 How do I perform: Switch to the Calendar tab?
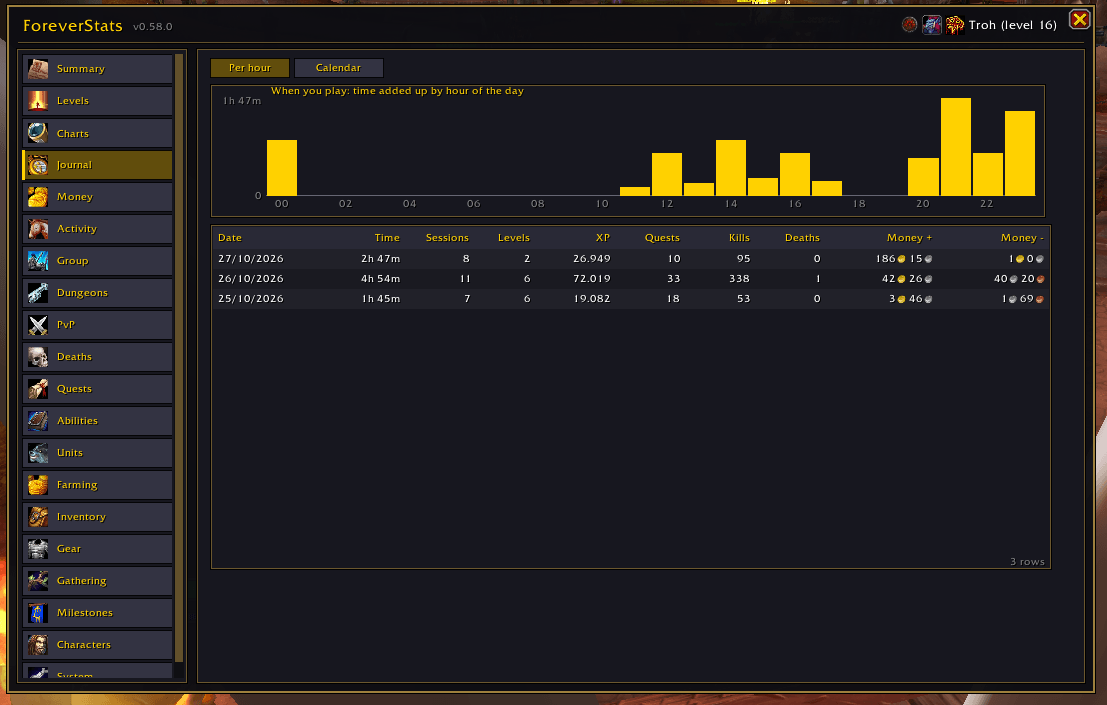[338, 68]
